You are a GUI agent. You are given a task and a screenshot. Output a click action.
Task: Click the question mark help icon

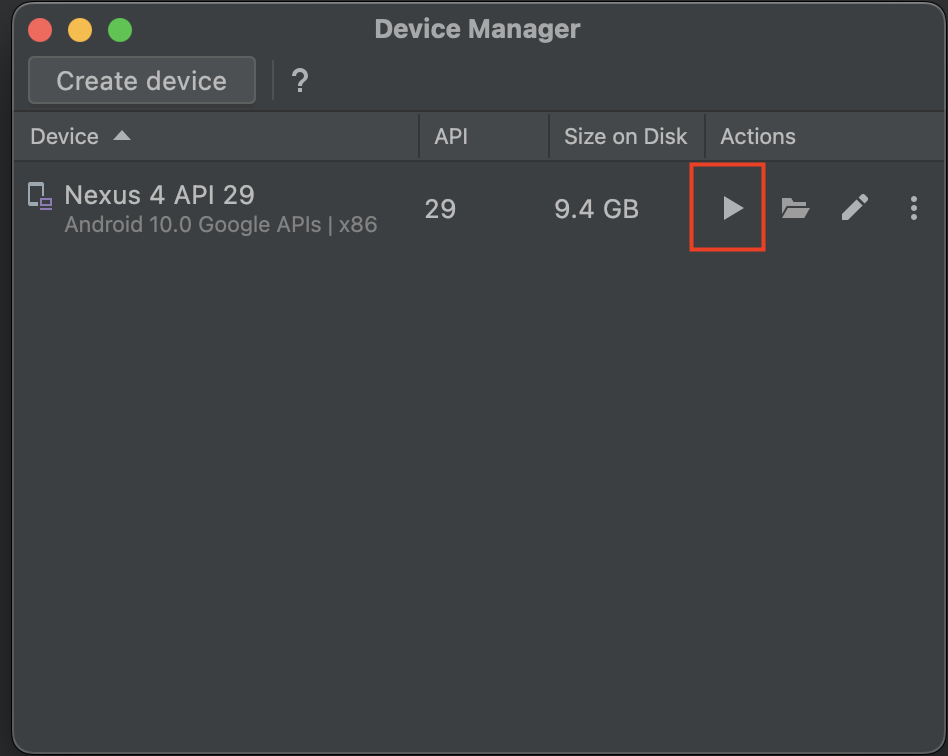[x=299, y=81]
